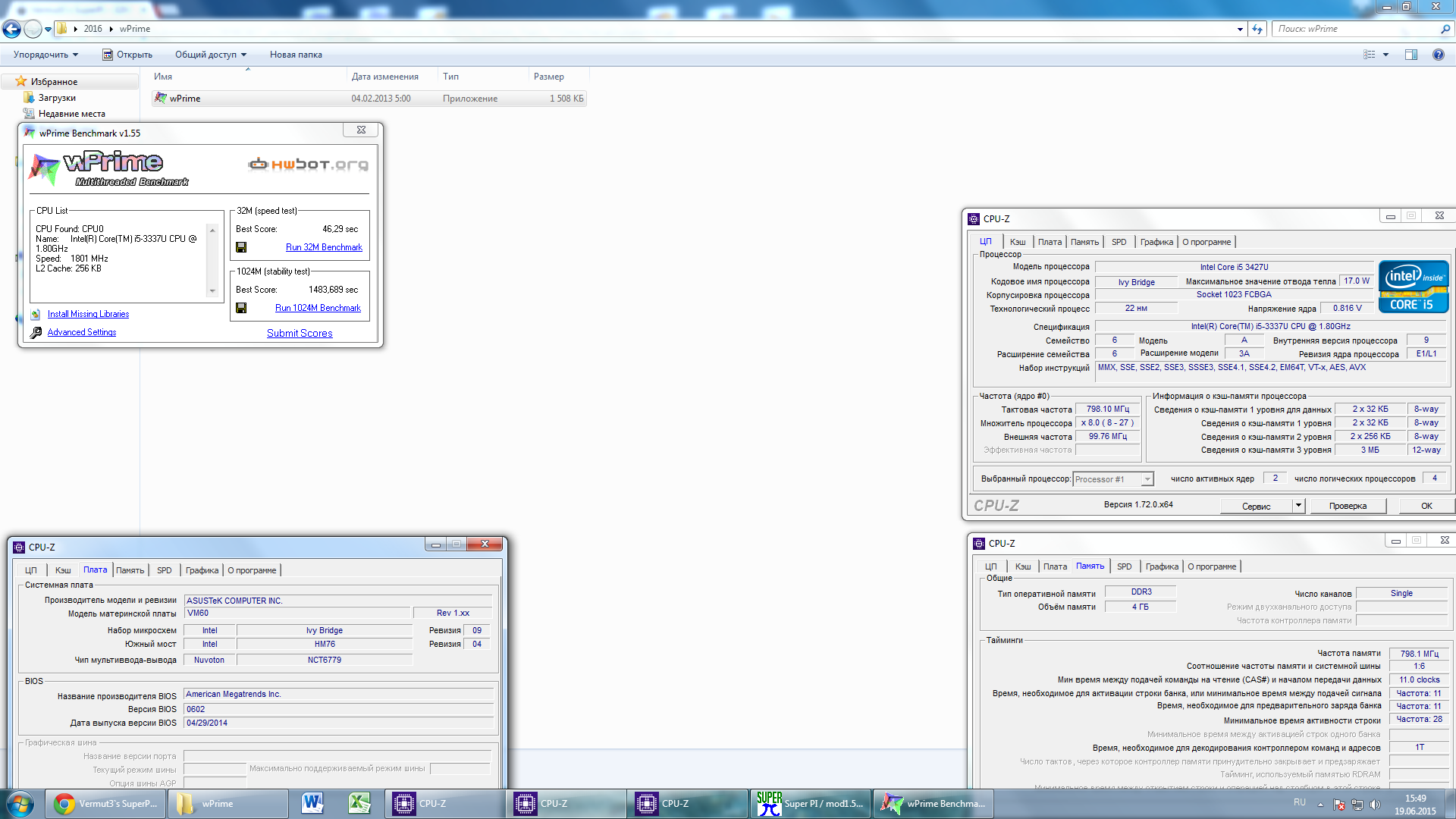Open the first CPU-Z taskbar item
This screenshot has width=1456, height=819.
click(444, 804)
